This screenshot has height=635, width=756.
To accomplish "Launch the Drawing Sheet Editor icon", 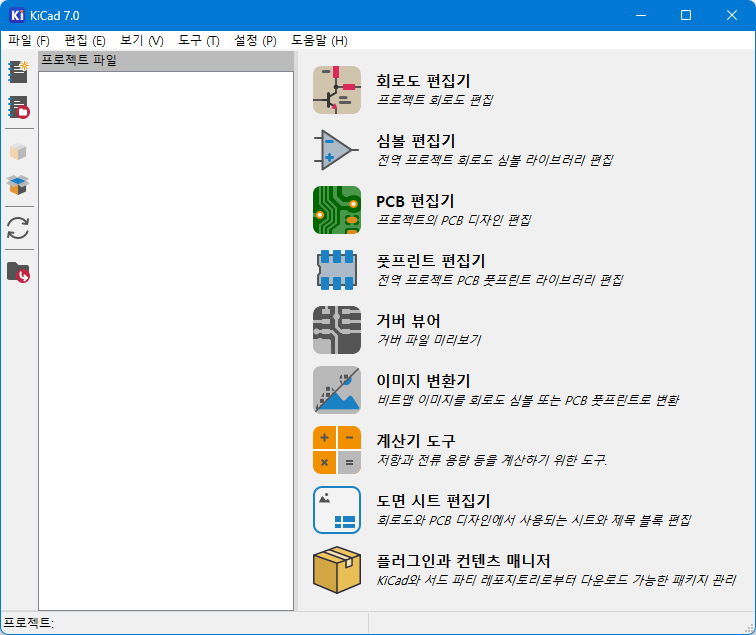I will [x=337, y=510].
